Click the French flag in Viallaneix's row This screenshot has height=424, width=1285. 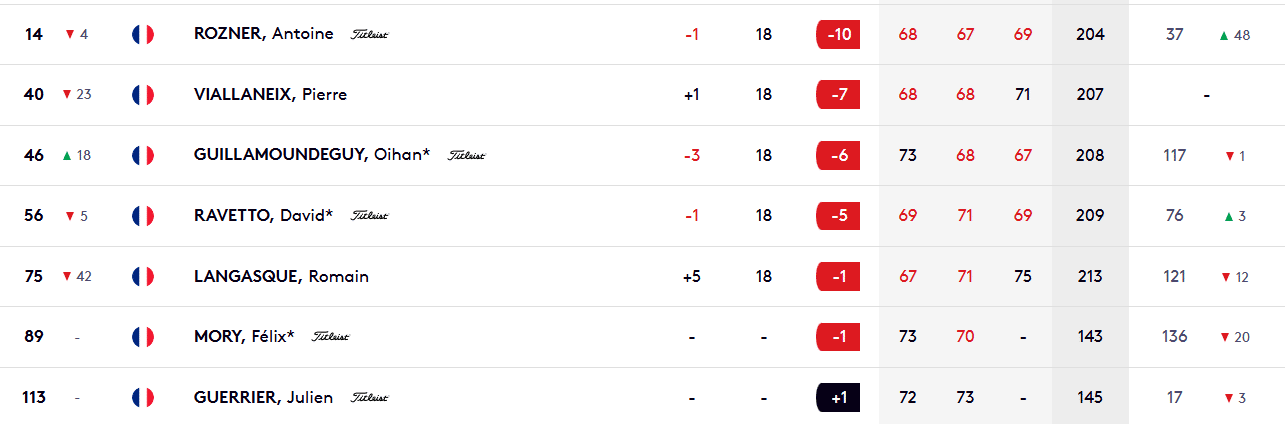point(142,95)
